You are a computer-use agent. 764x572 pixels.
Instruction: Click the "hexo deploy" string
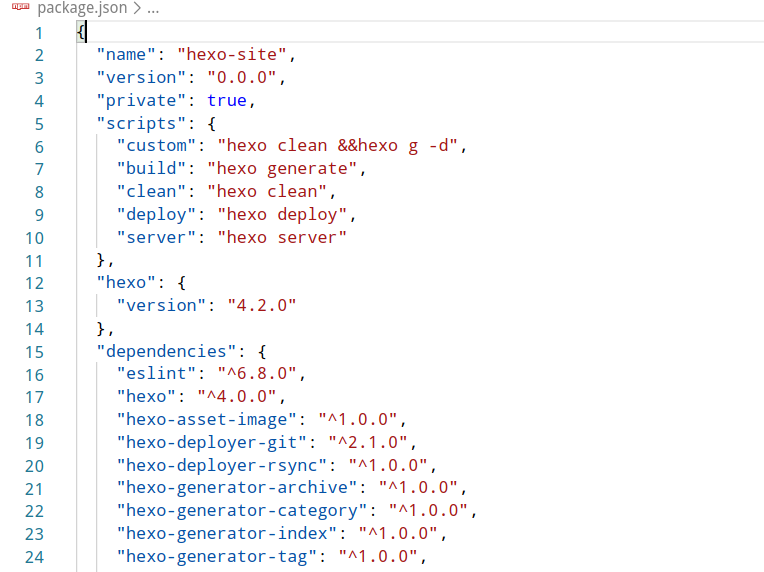click(282, 214)
